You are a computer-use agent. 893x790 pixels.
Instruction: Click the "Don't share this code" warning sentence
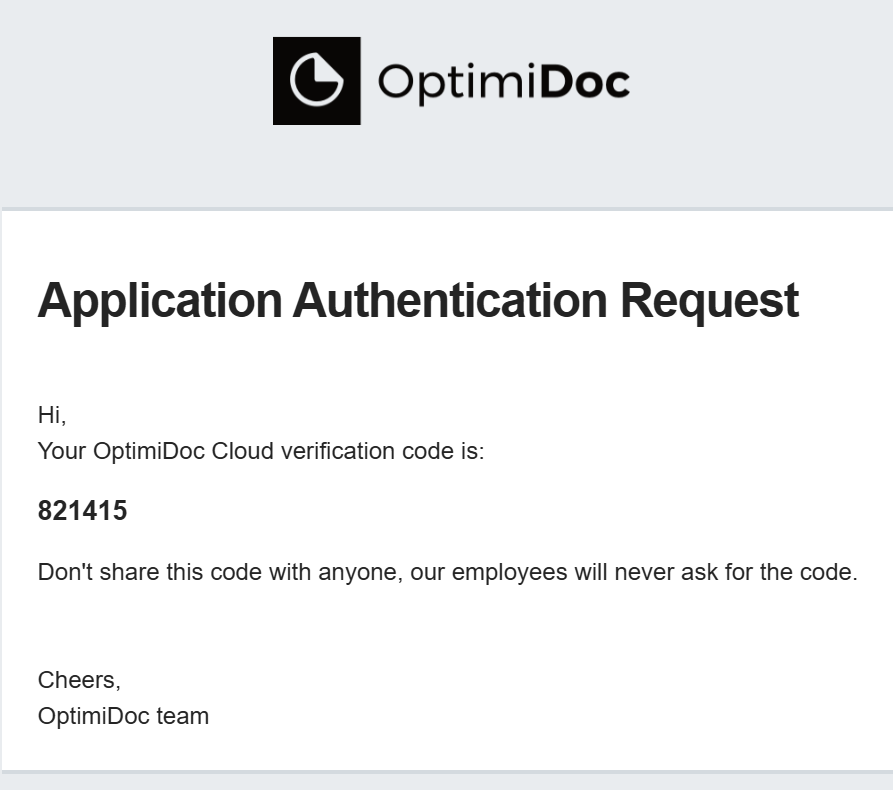(x=447, y=573)
